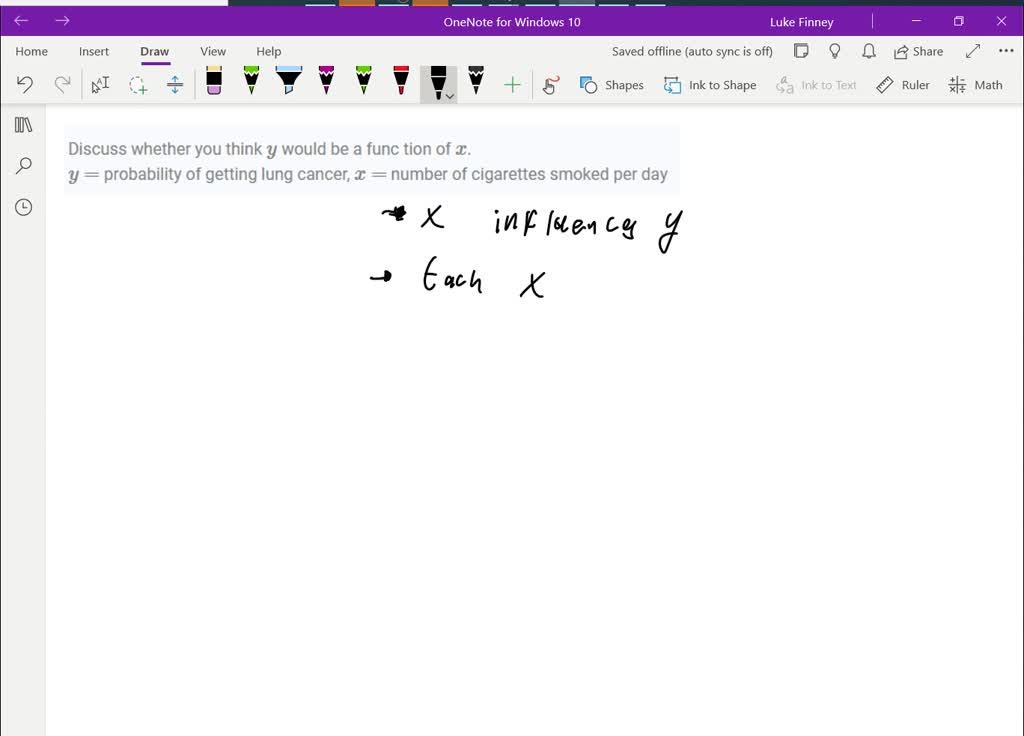The width and height of the screenshot is (1024, 736).
Task: Select the Eraser tool
Action: pyautogui.click(x=213, y=81)
